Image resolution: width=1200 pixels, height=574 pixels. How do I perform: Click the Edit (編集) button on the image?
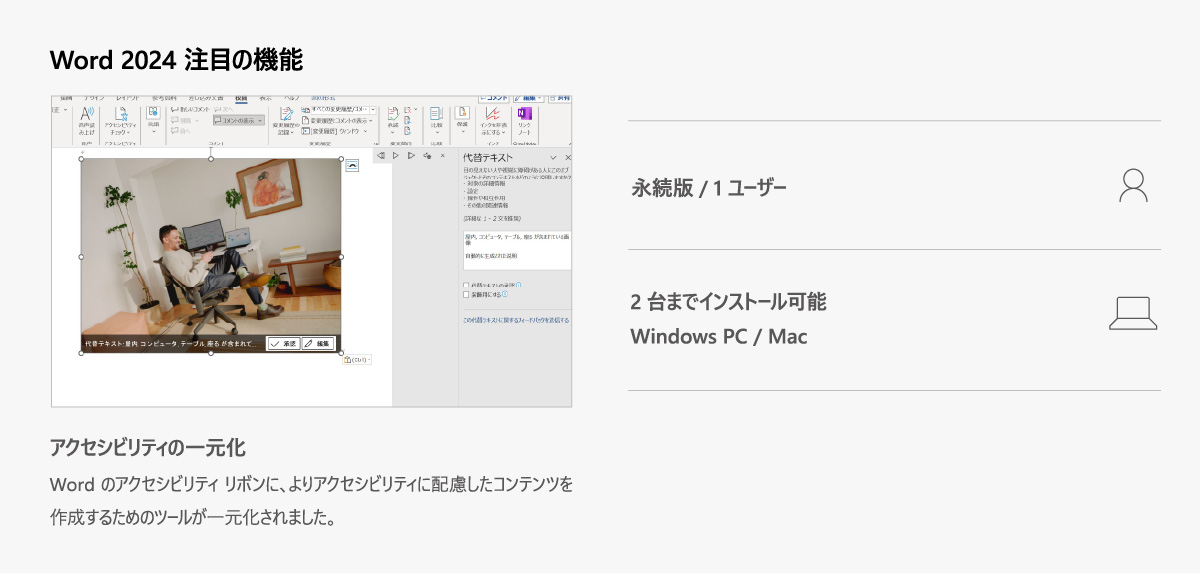pyautogui.click(x=318, y=343)
